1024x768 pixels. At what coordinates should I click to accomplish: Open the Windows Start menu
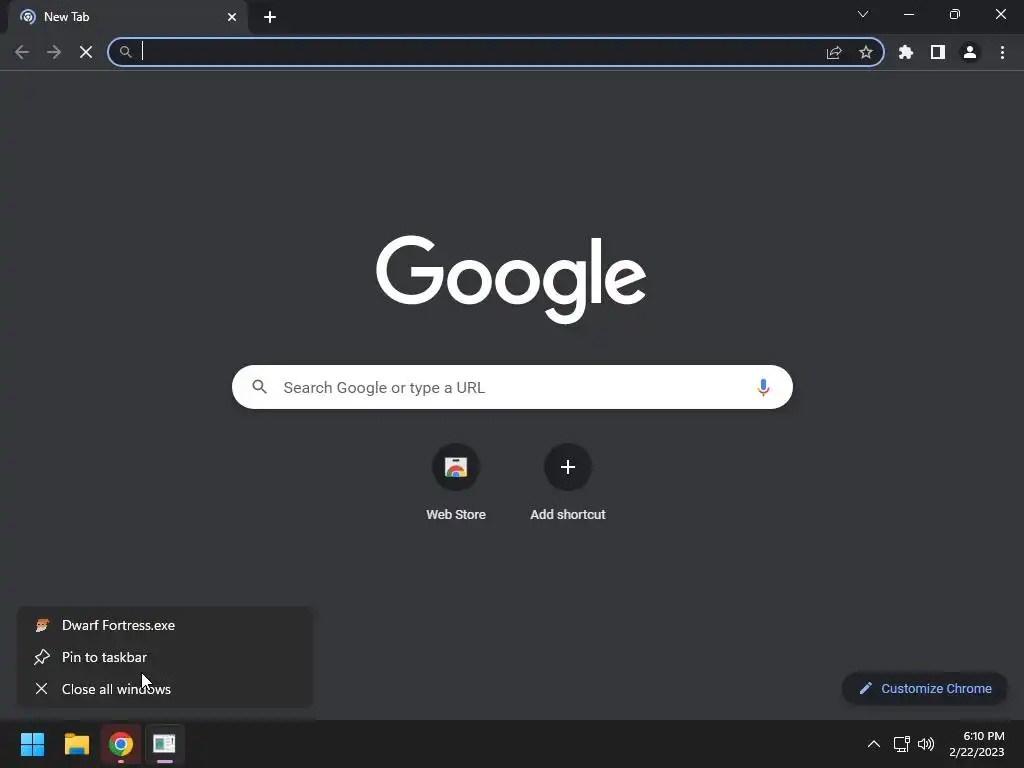[x=32, y=744]
